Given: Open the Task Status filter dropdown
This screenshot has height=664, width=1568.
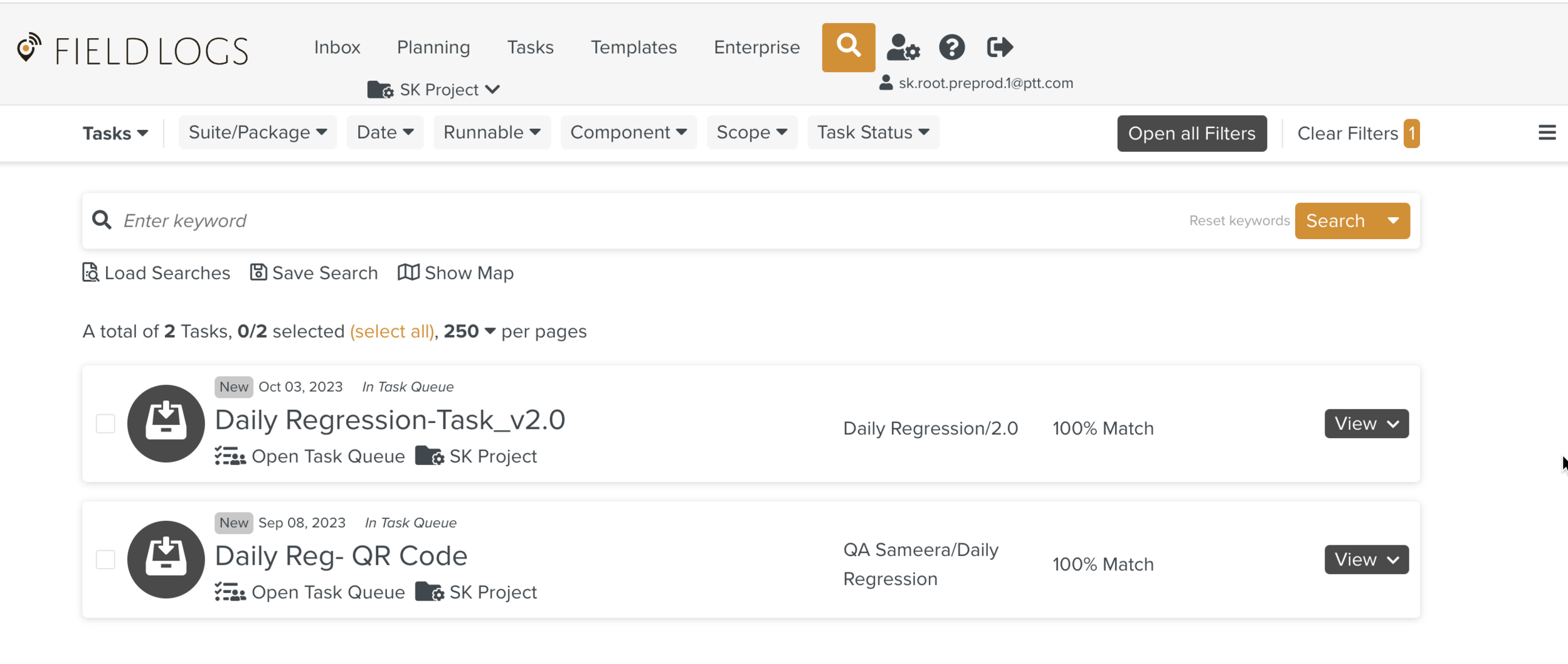Looking at the screenshot, I should pyautogui.click(x=872, y=132).
